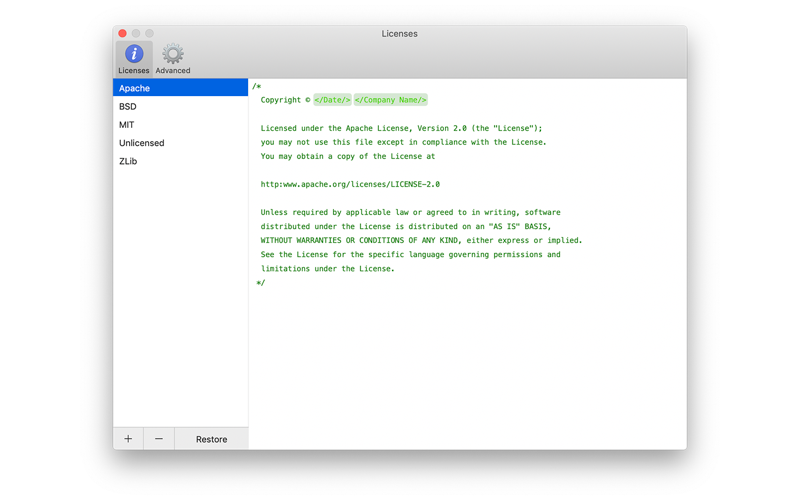
Task: Click the 'limitations under the License.' line
Action: (x=328, y=268)
